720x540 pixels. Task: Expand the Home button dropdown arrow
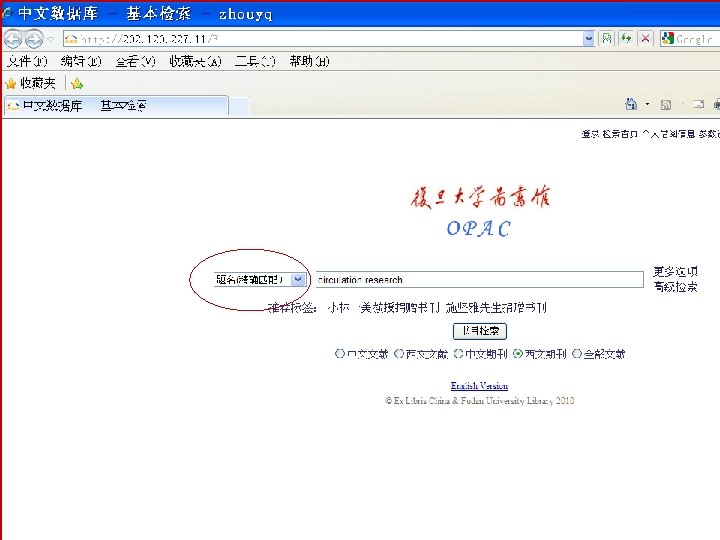click(647, 104)
